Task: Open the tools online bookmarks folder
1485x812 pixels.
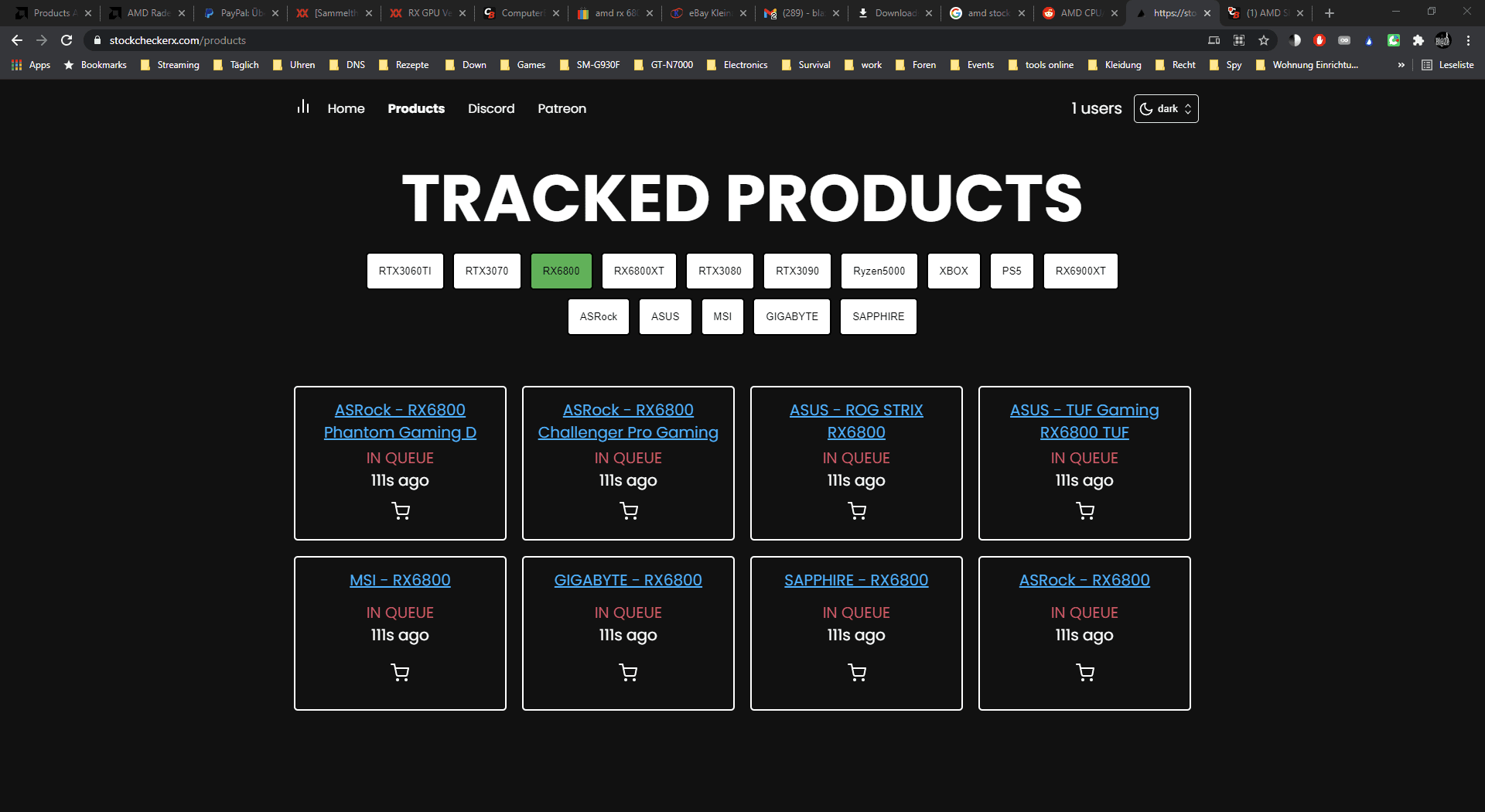Action: [x=1041, y=65]
